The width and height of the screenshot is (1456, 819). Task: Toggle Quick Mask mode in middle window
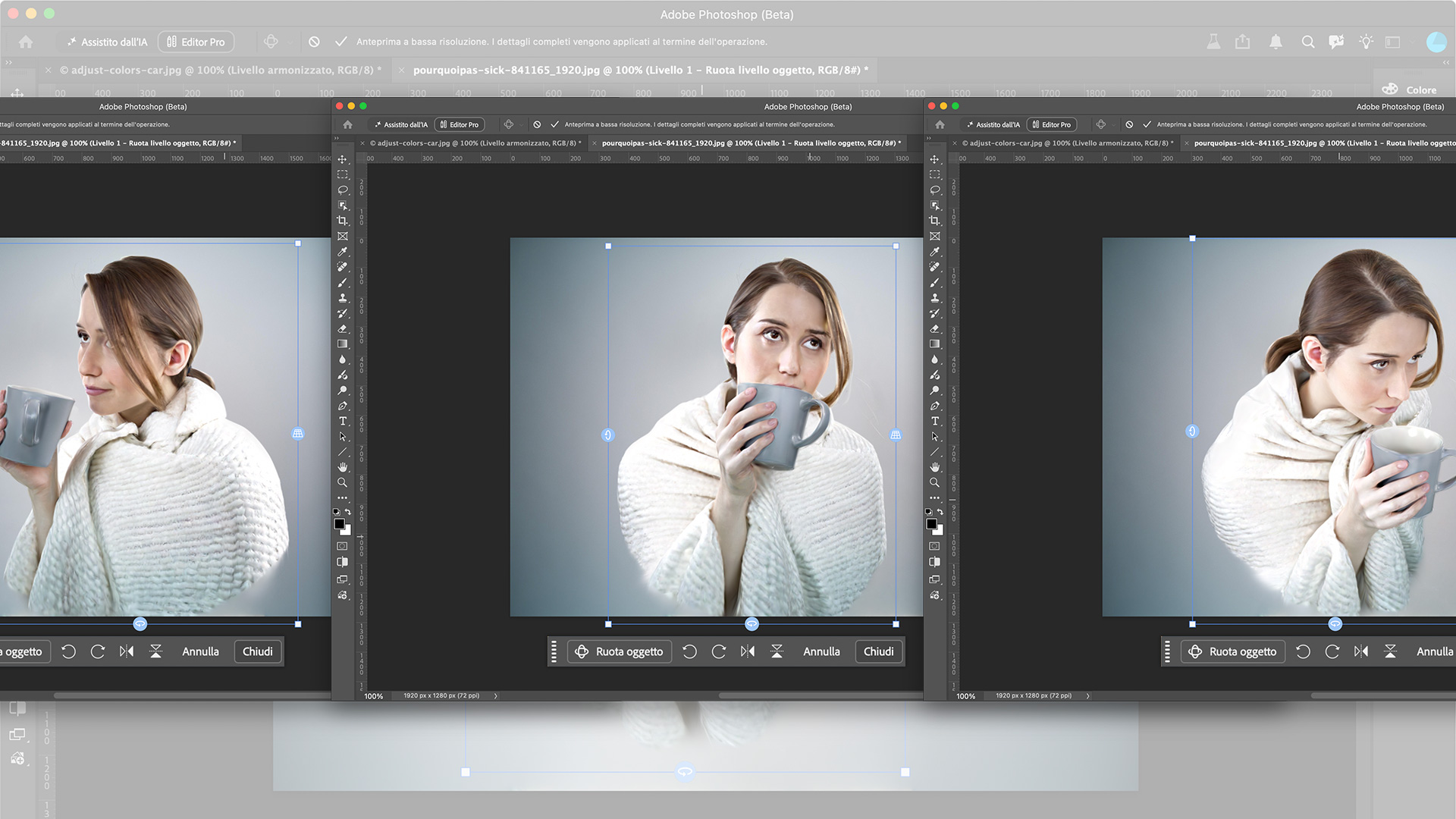coord(342,546)
